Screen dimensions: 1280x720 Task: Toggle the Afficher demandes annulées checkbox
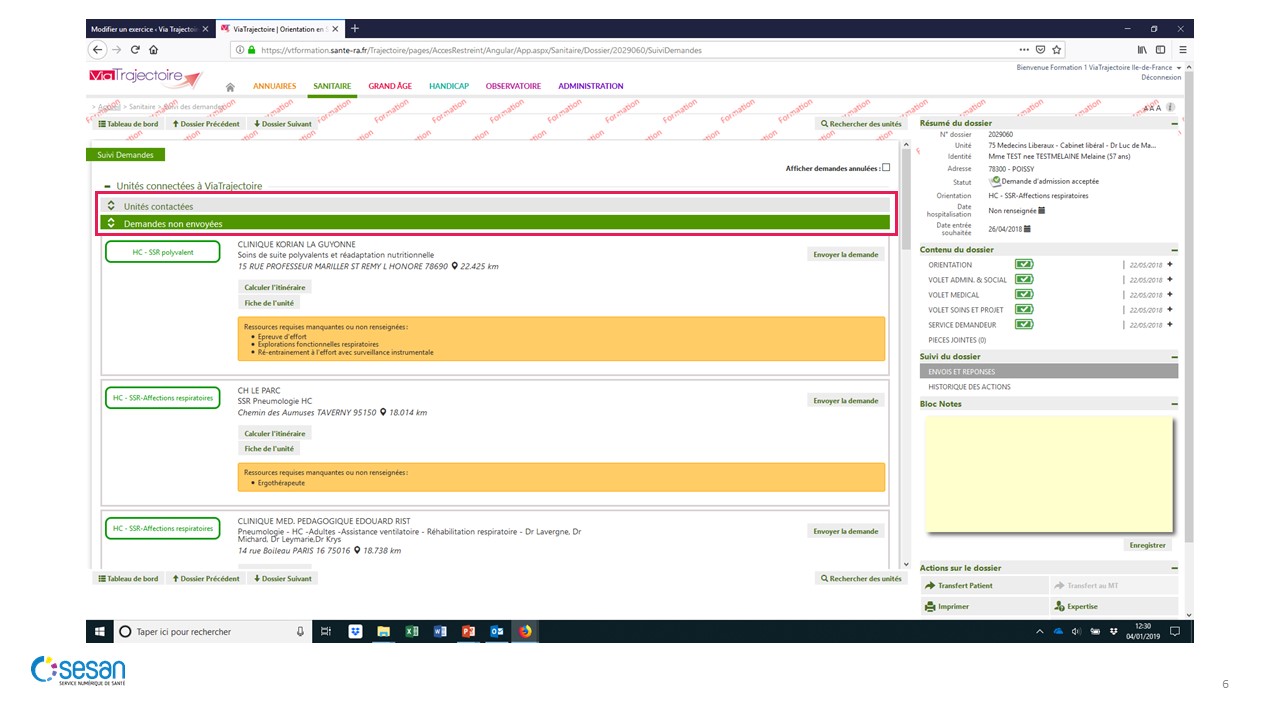pos(885,168)
